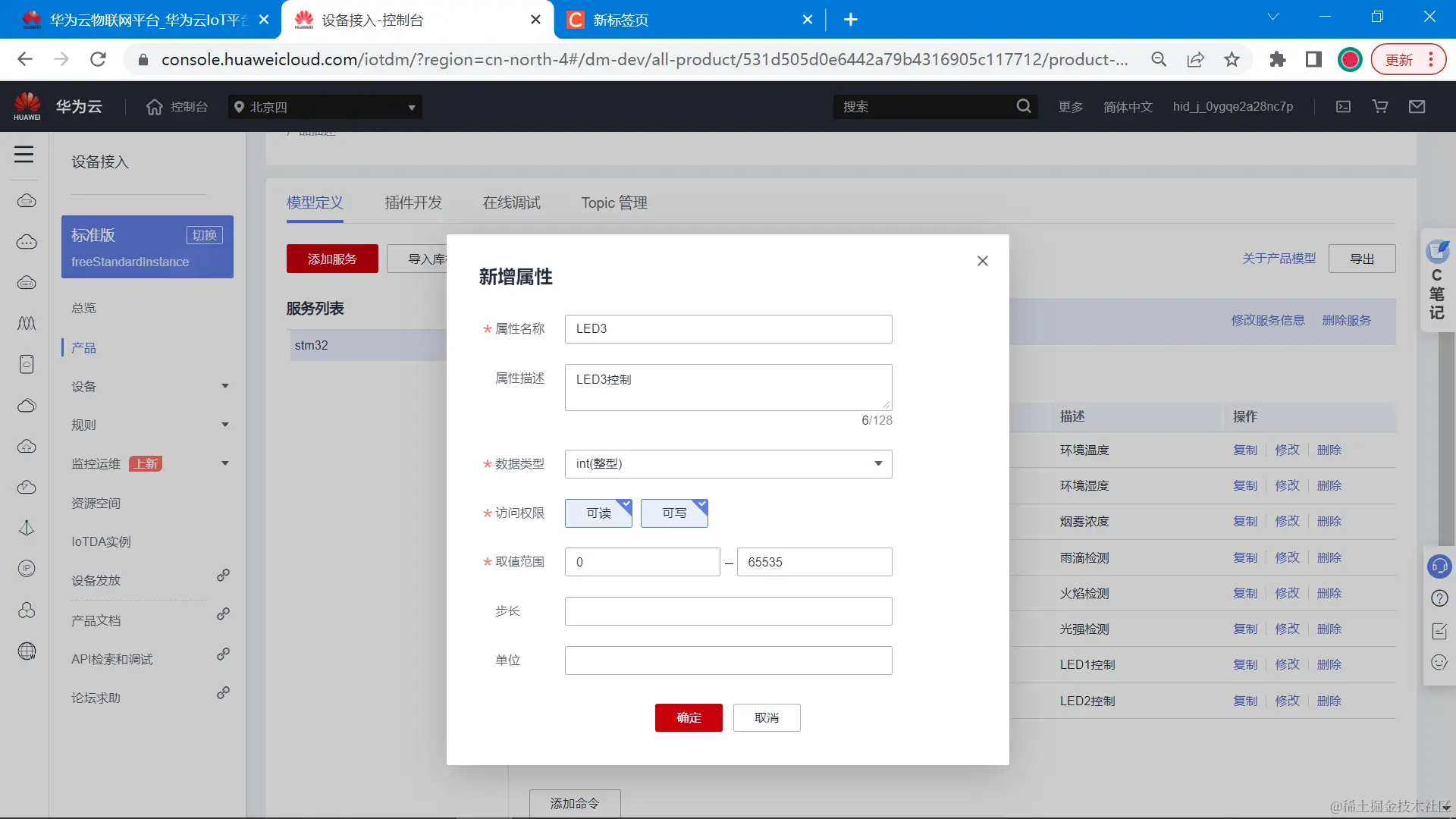1456x819 pixels.
Task: Focus the 属性名称 field containing LED3
Action: click(x=728, y=329)
